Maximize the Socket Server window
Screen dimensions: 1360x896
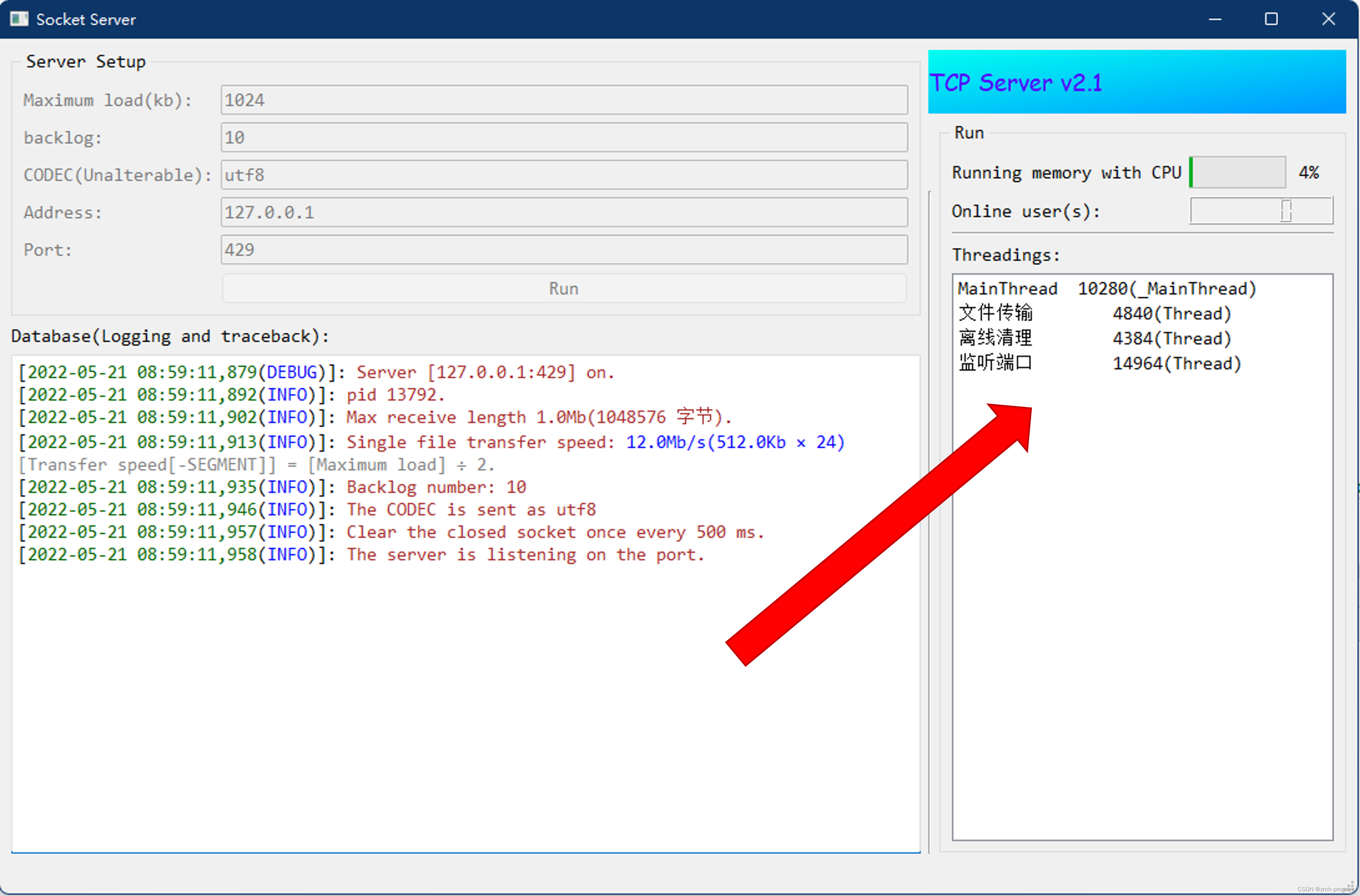[1271, 20]
